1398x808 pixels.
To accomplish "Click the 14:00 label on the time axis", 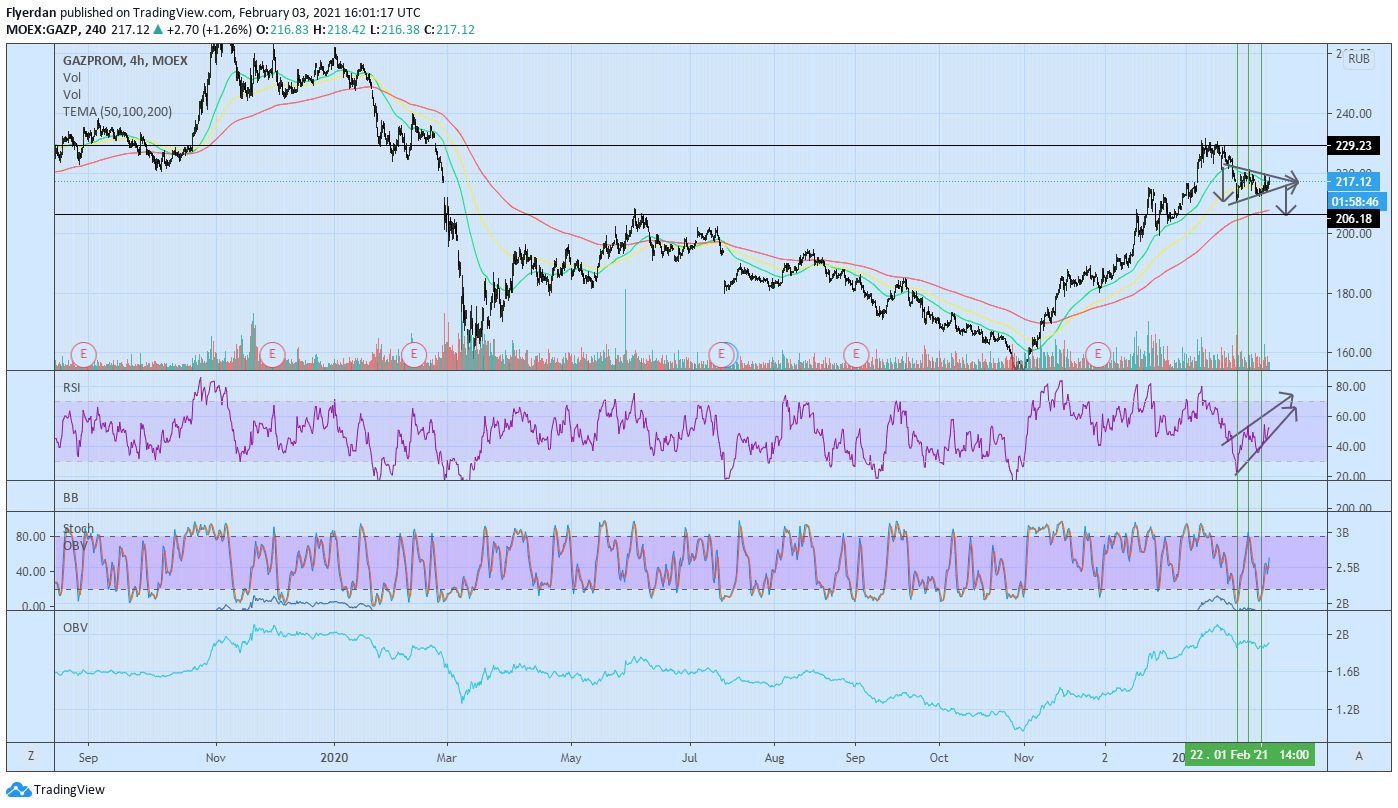I will pos(1294,755).
